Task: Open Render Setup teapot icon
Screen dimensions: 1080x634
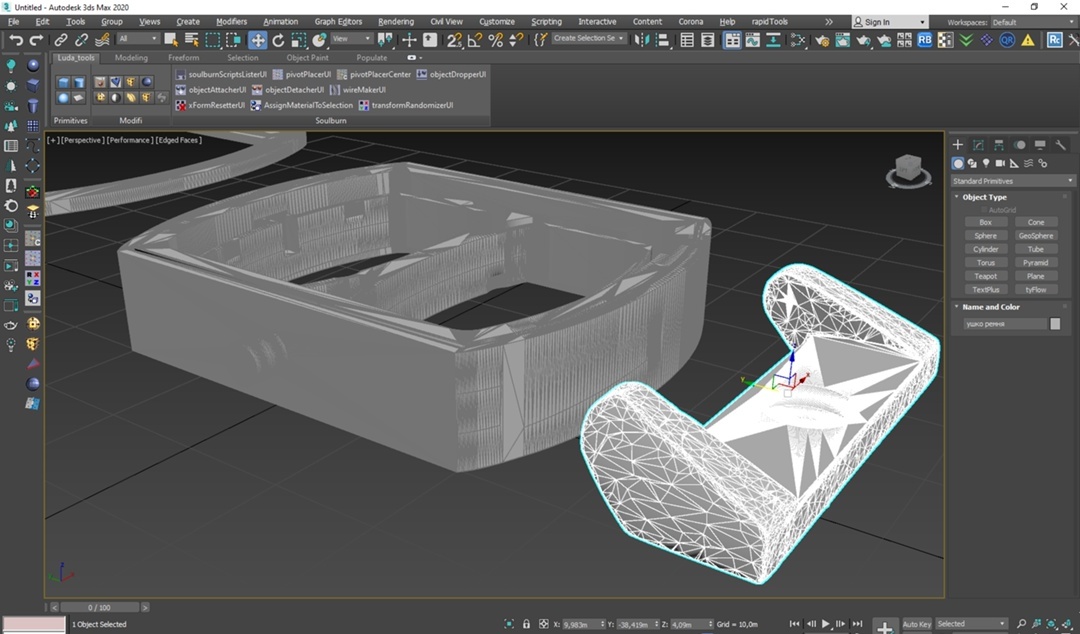Action: click(822, 40)
